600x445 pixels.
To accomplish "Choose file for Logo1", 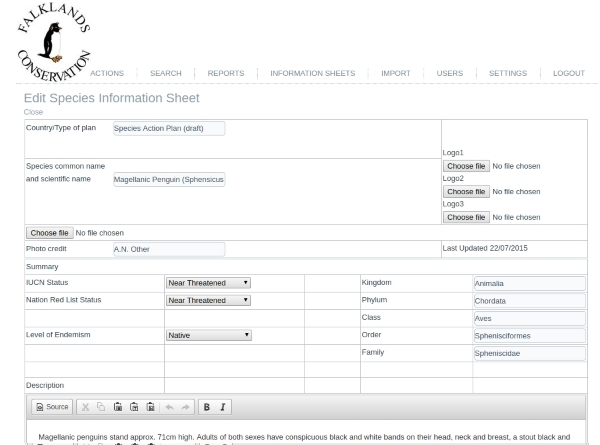I will pyautogui.click(x=466, y=166).
